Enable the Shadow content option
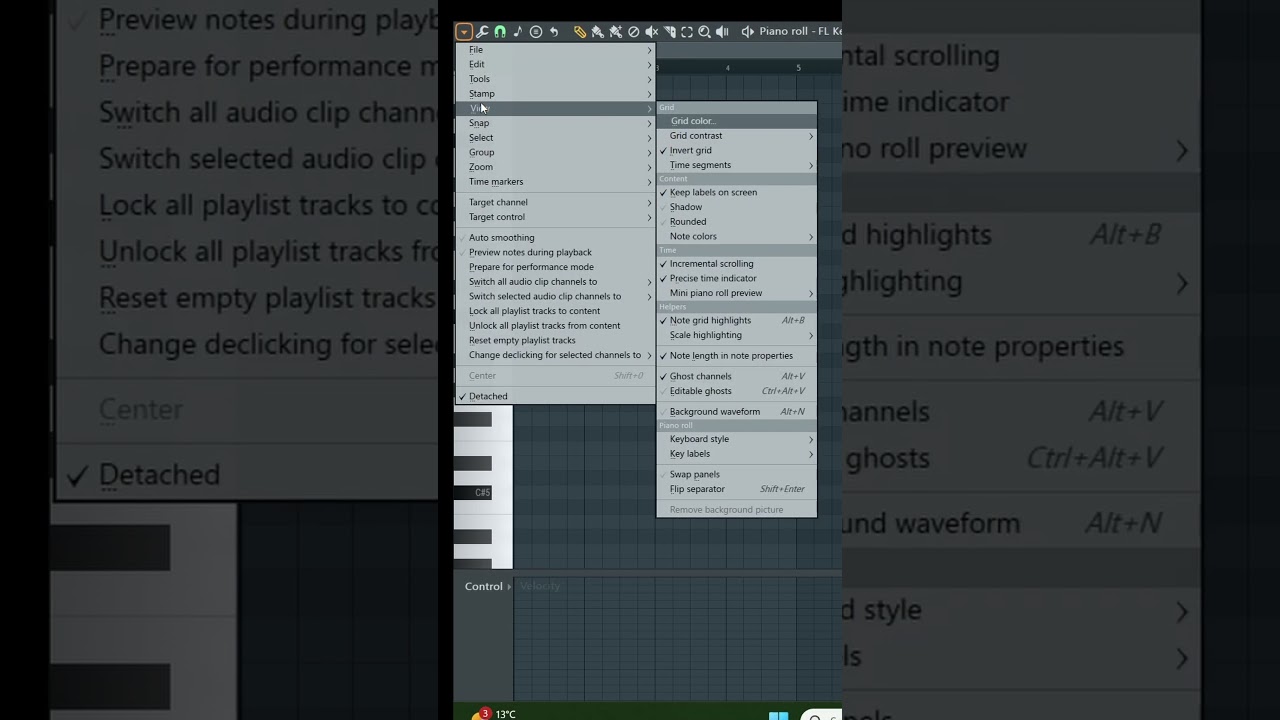This screenshot has width=1280, height=720. click(x=736, y=207)
